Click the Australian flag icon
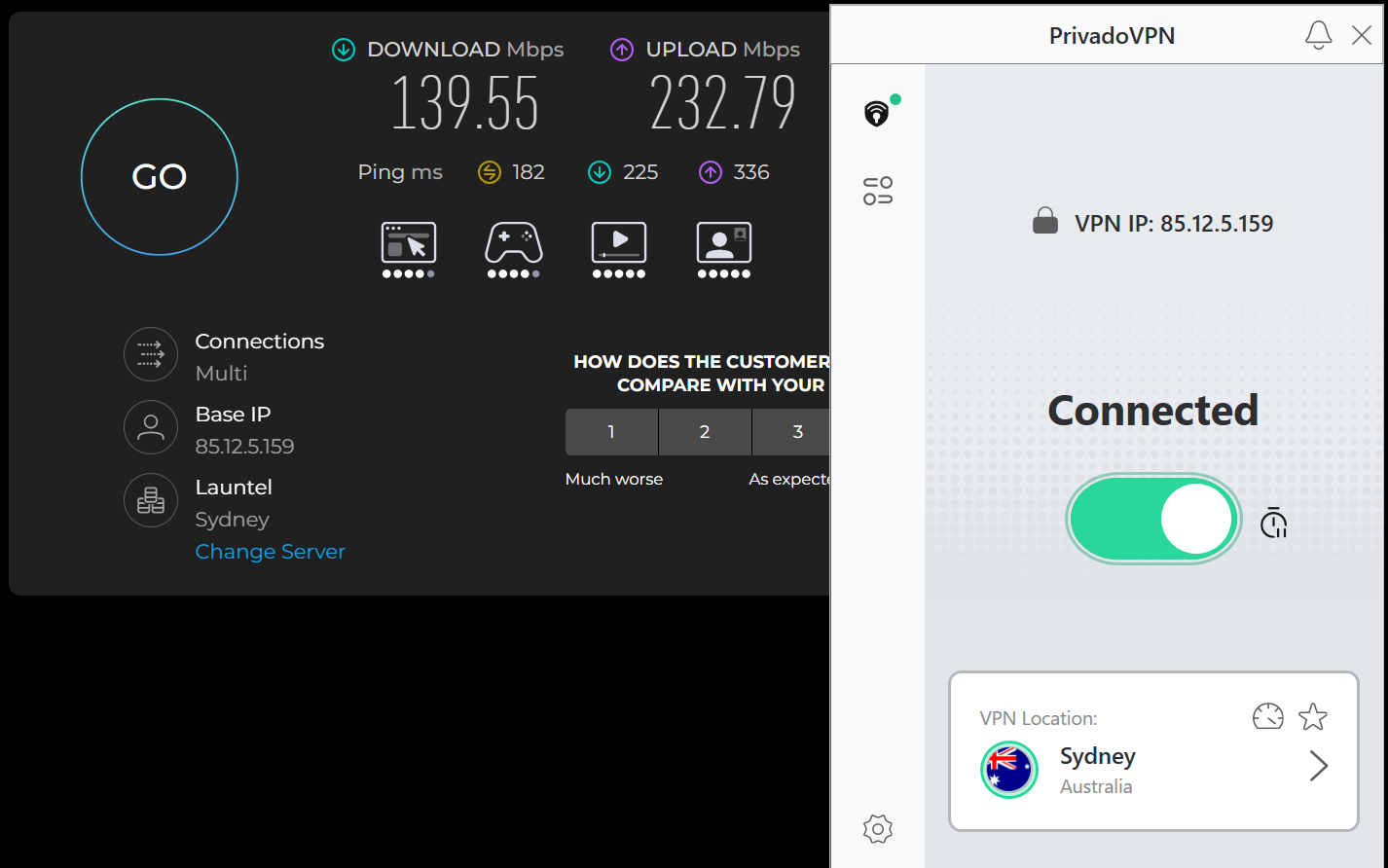1388x868 pixels. (1009, 770)
